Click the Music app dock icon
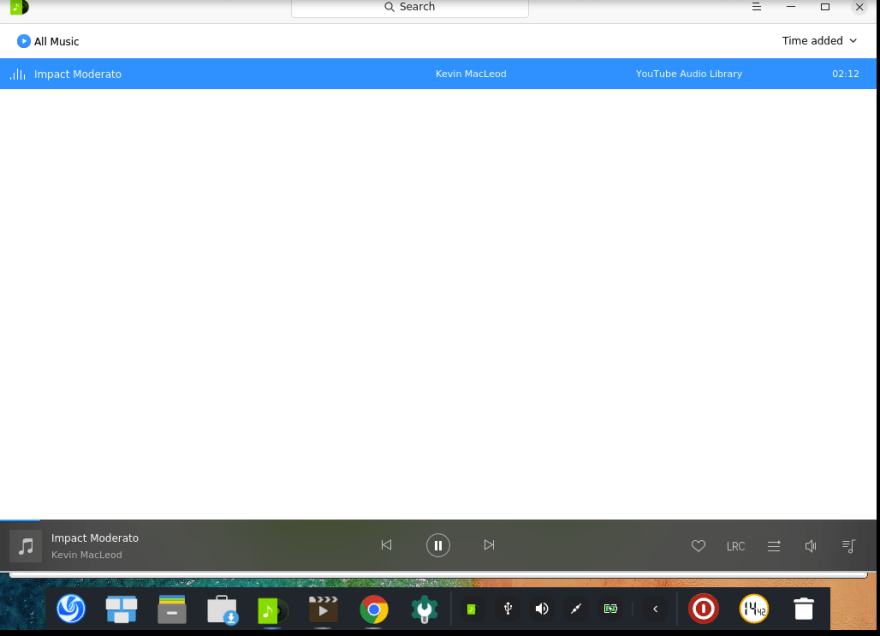 pyautogui.click(x=272, y=610)
